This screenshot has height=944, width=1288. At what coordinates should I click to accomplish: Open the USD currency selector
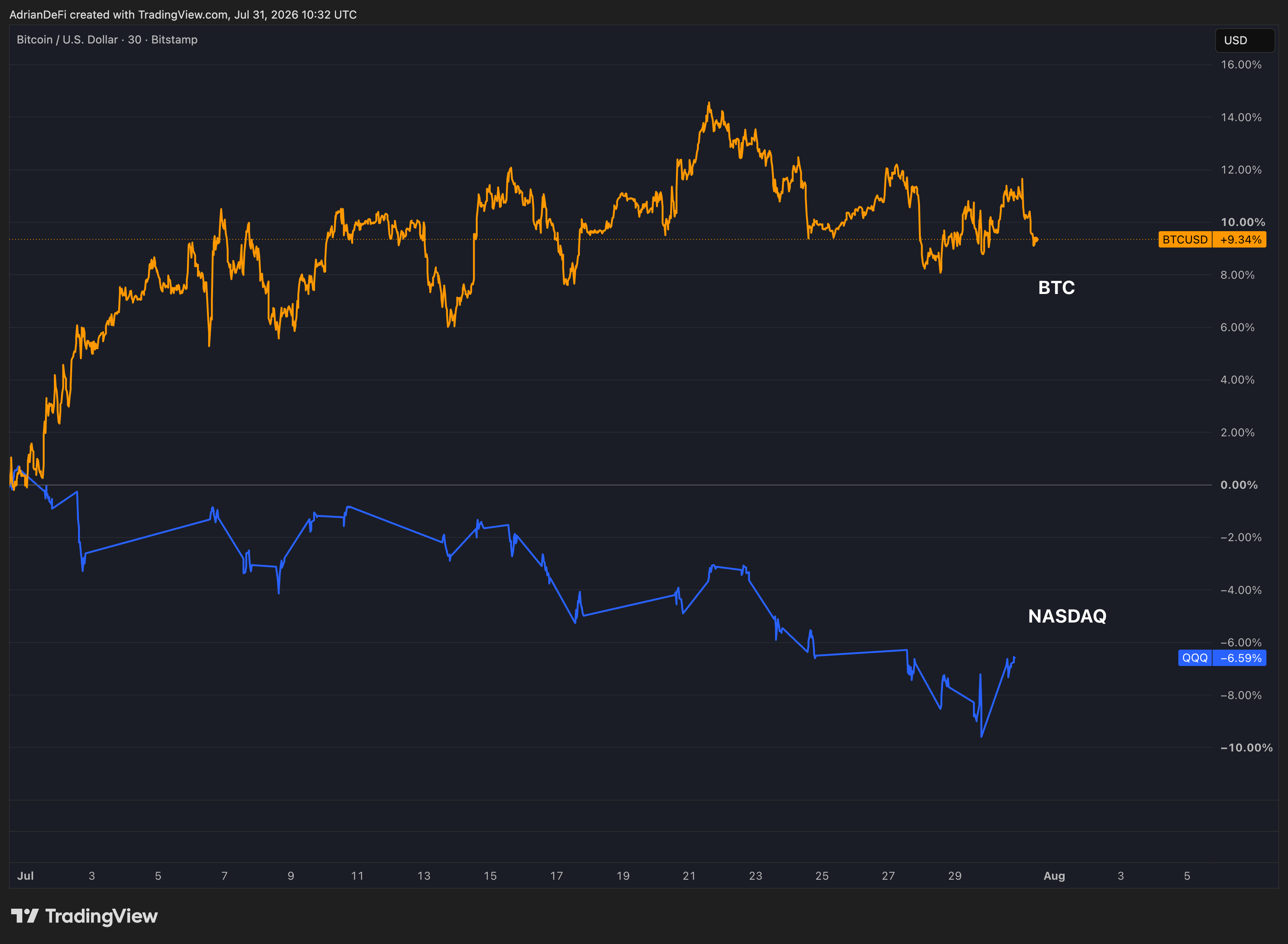click(1245, 41)
